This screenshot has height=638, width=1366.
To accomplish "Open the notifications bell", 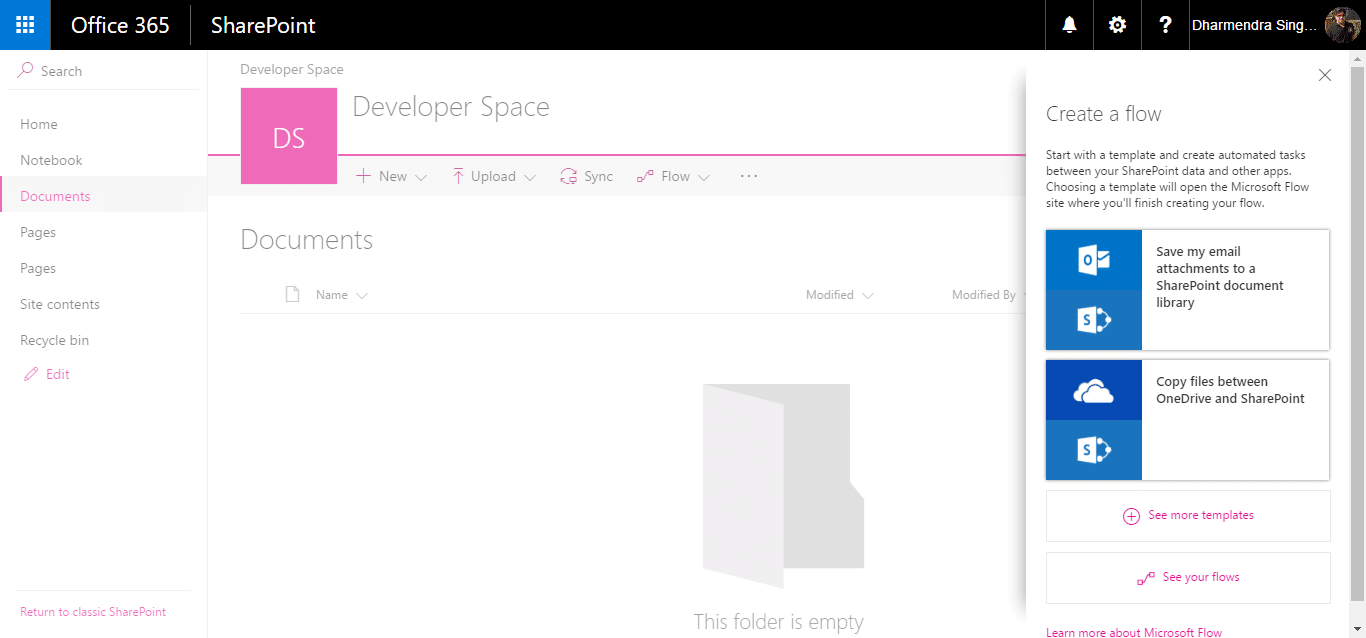I will click(x=1069, y=25).
